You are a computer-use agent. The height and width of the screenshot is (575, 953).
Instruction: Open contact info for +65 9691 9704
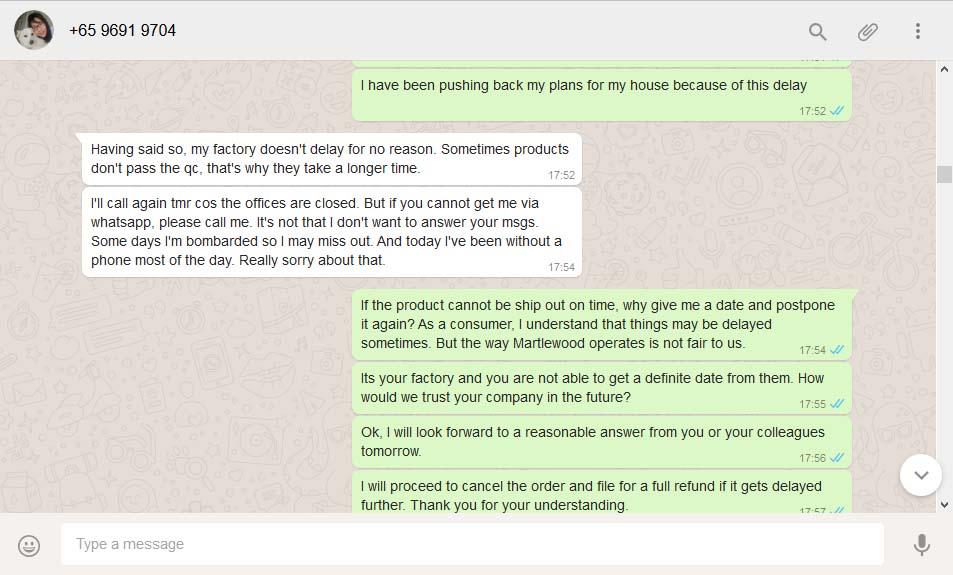click(122, 30)
